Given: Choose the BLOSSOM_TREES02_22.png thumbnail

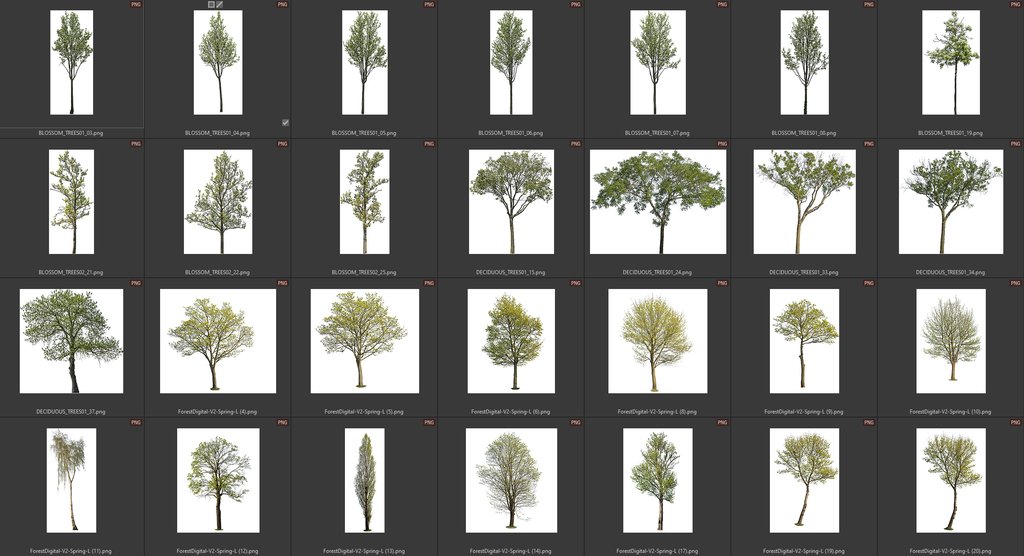Looking at the screenshot, I should (218, 201).
